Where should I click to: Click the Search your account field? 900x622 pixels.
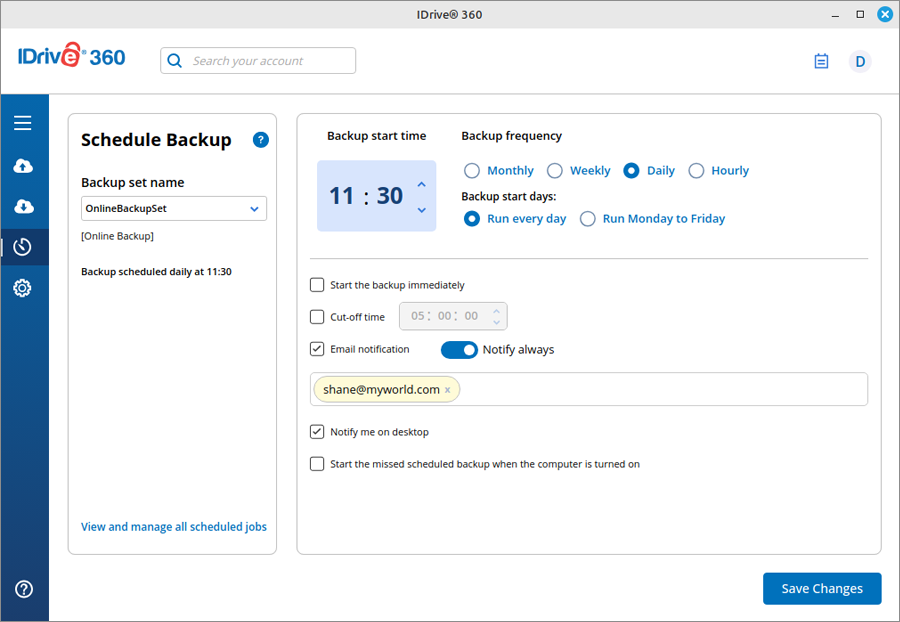tap(258, 61)
